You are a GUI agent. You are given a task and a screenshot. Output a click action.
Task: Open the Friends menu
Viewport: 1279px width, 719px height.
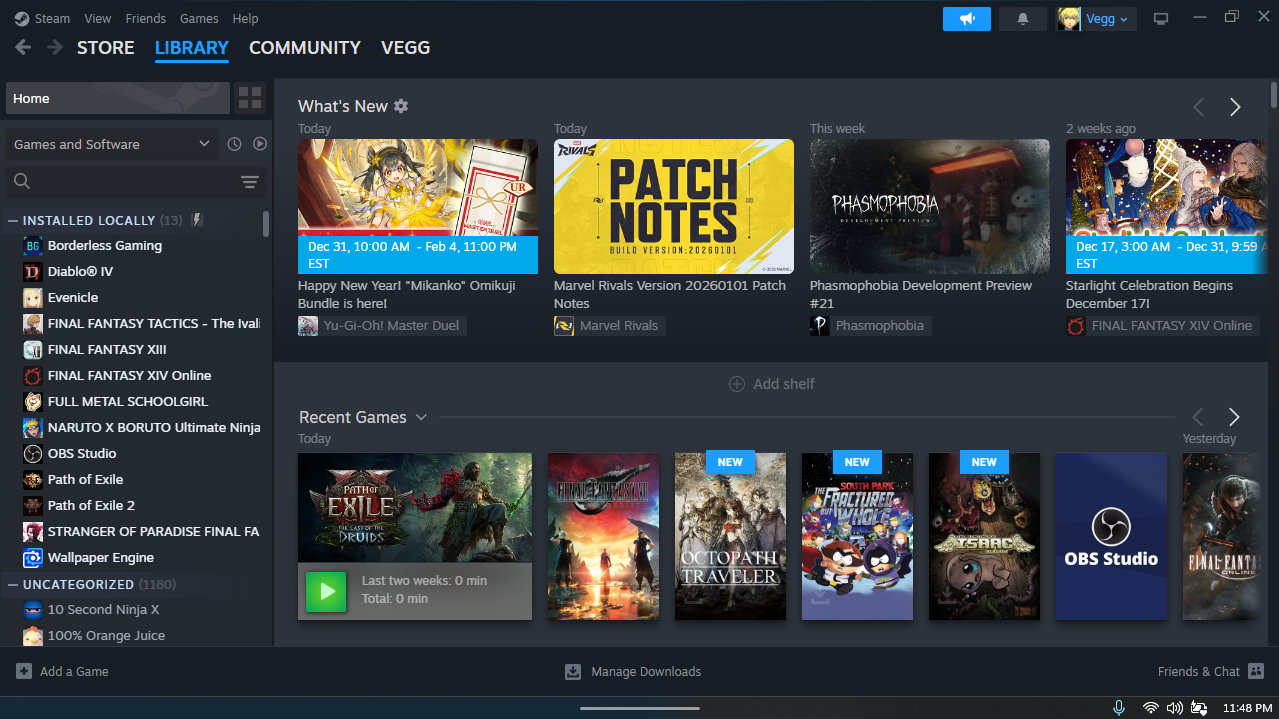click(146, 18)
